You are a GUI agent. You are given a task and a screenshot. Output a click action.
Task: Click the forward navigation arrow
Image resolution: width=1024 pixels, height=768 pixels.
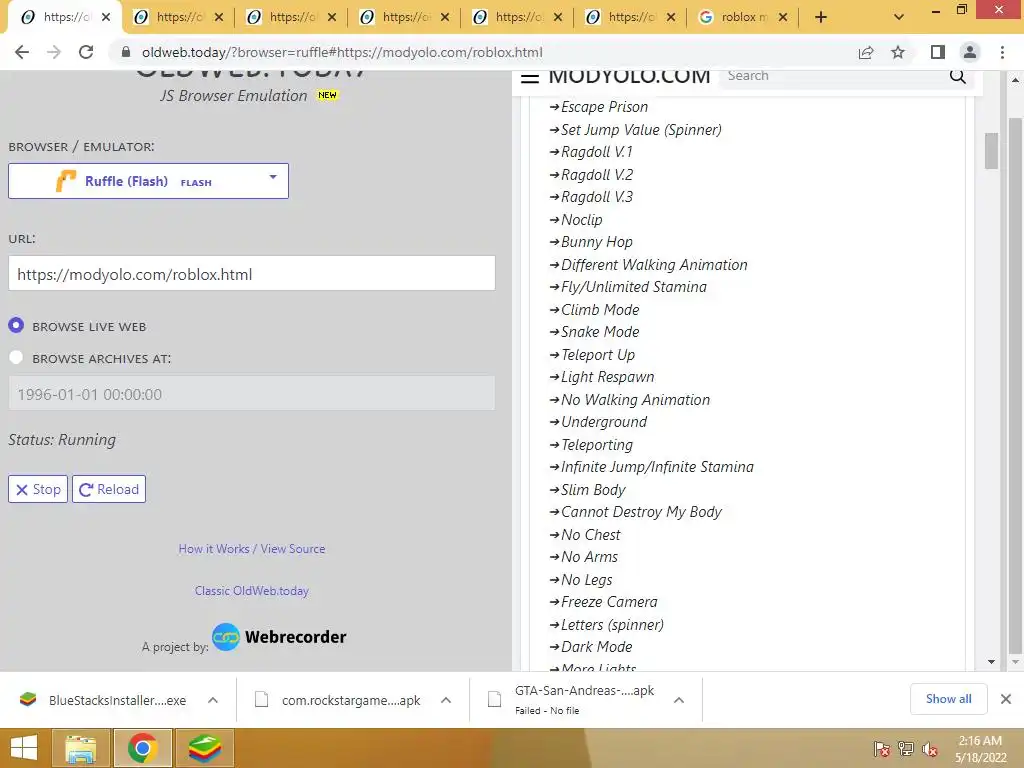(54, 52)
